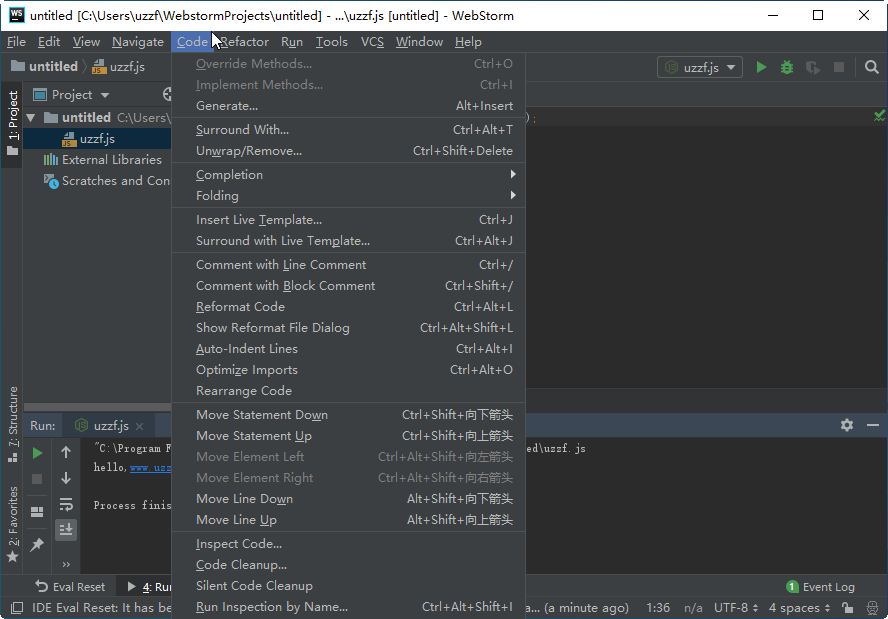Open the Navigate menu
Image resolution: width=888 pixels, height=619 pixels.
click(x=138, y=42)
